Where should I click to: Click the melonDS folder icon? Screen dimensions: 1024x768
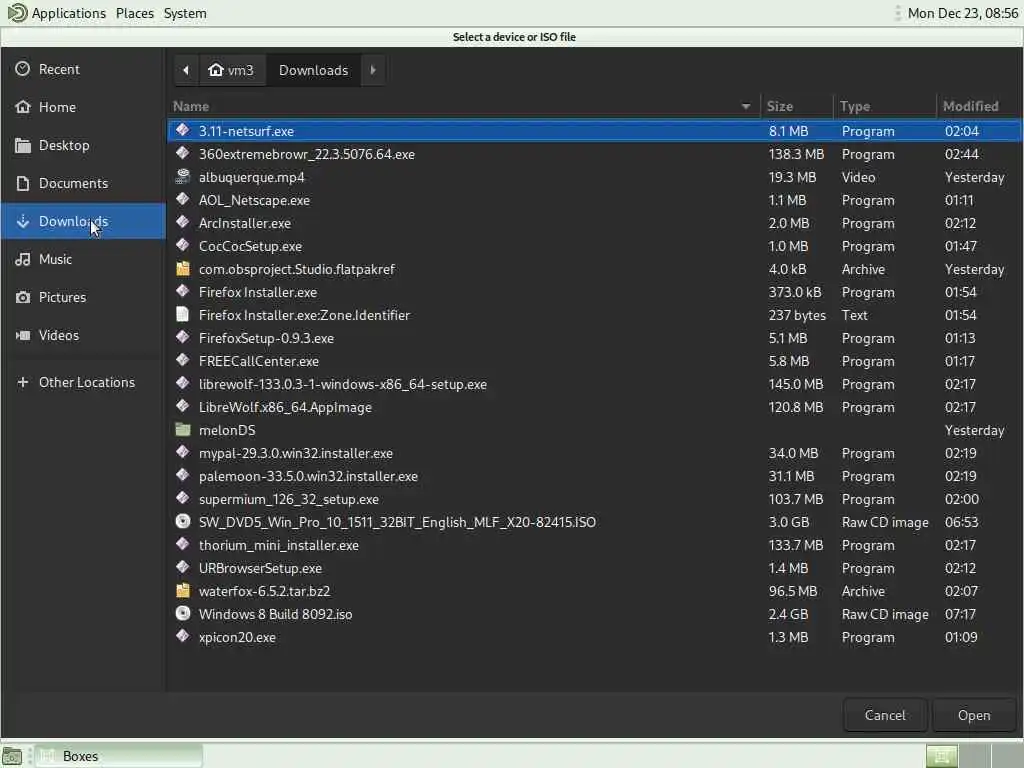pyautogui.click(x=183, y=429)
